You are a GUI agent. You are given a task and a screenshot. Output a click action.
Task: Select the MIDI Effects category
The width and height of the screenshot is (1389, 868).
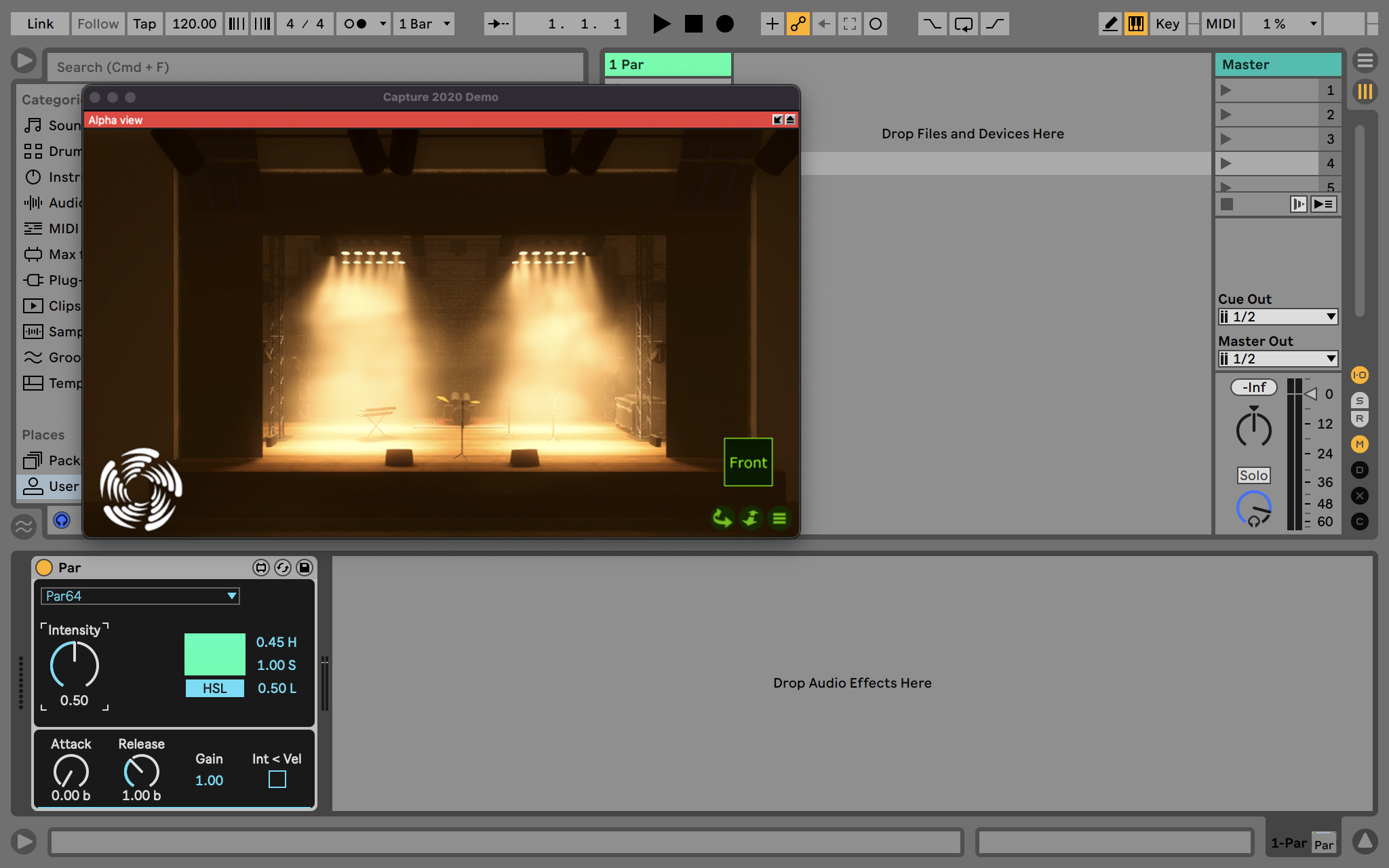(x=53, y=229)
